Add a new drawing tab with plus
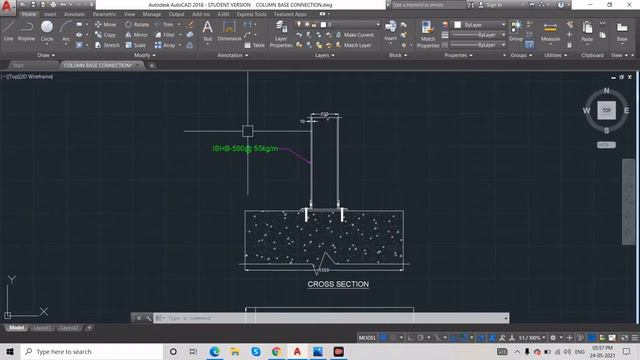640x360 pixels. point(151,65)
